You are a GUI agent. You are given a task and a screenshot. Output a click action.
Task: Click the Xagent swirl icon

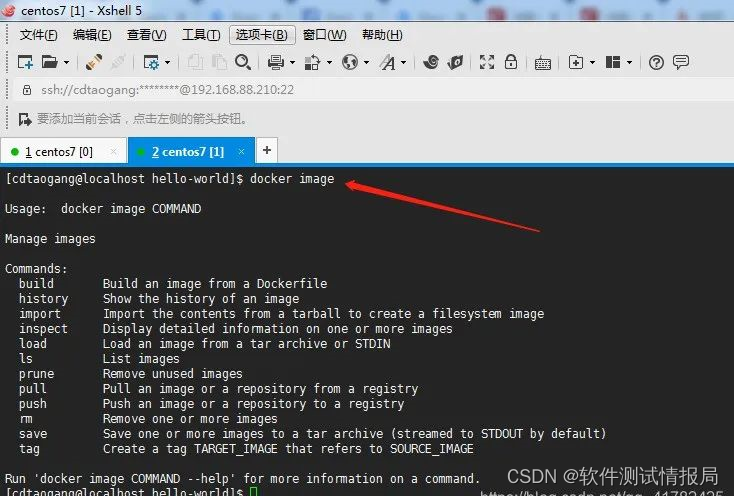pos(431,62)
